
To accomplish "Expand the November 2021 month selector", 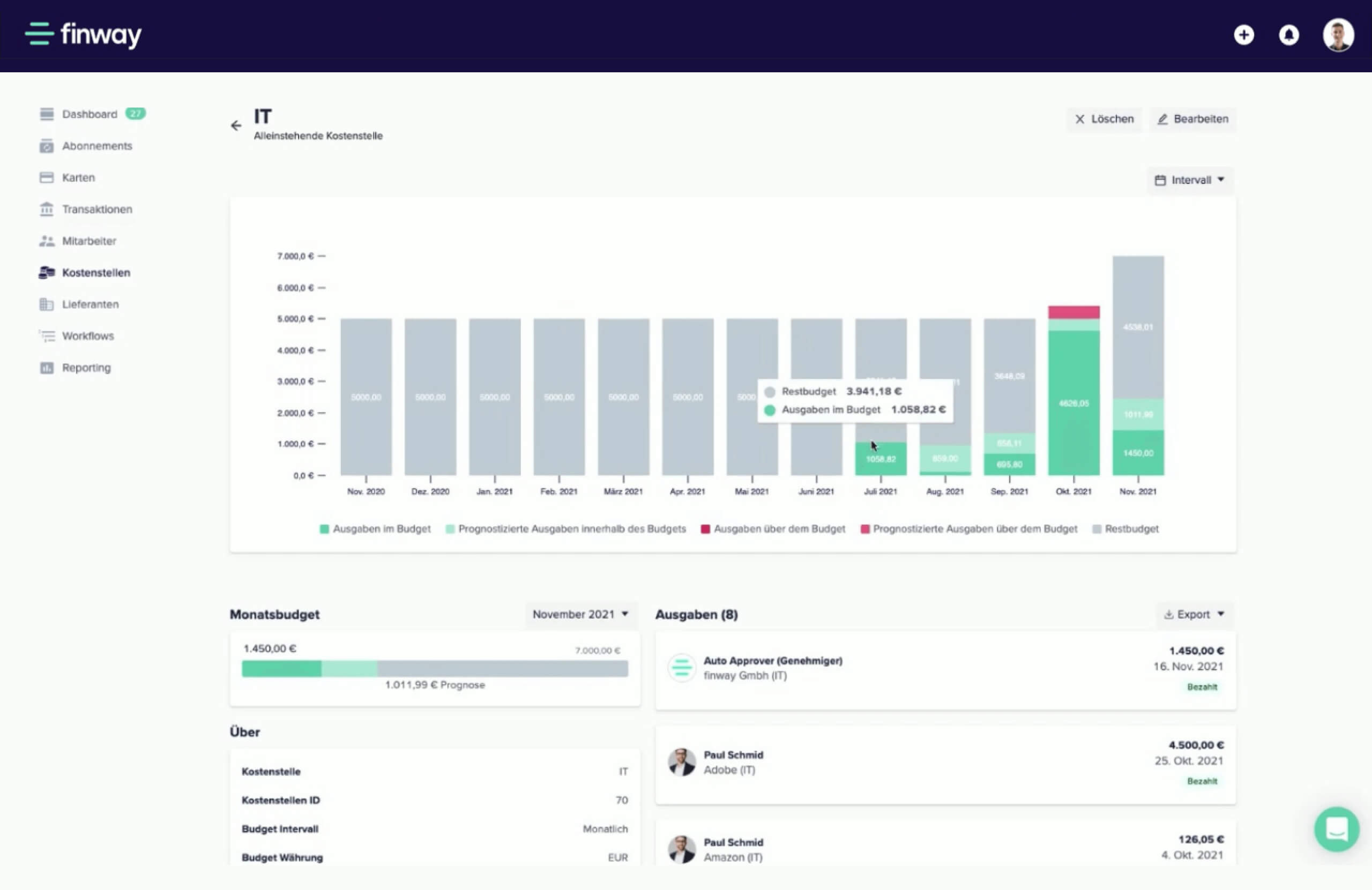I will point(580,615).
